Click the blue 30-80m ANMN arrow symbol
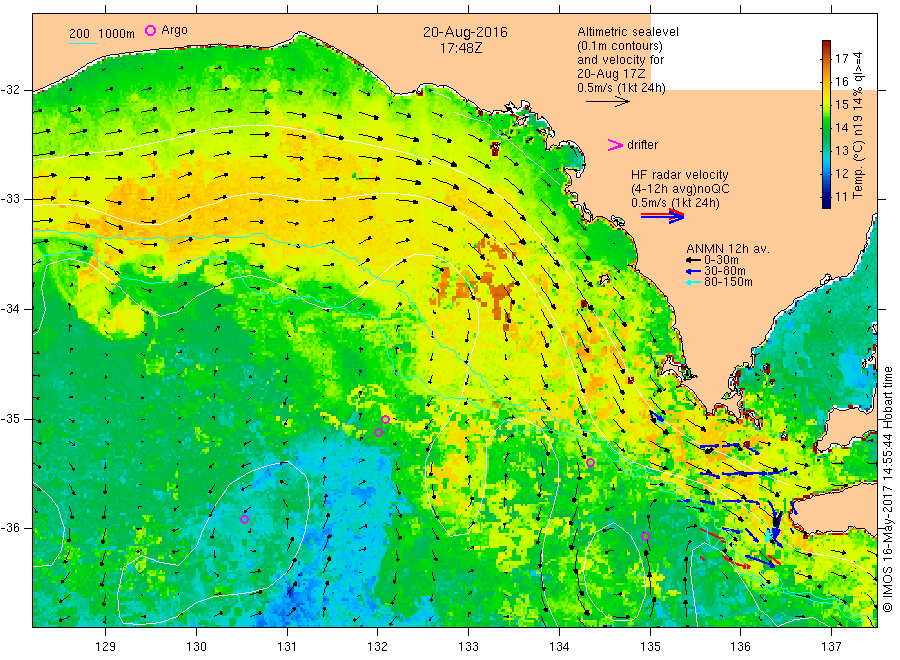 point(693,271)
